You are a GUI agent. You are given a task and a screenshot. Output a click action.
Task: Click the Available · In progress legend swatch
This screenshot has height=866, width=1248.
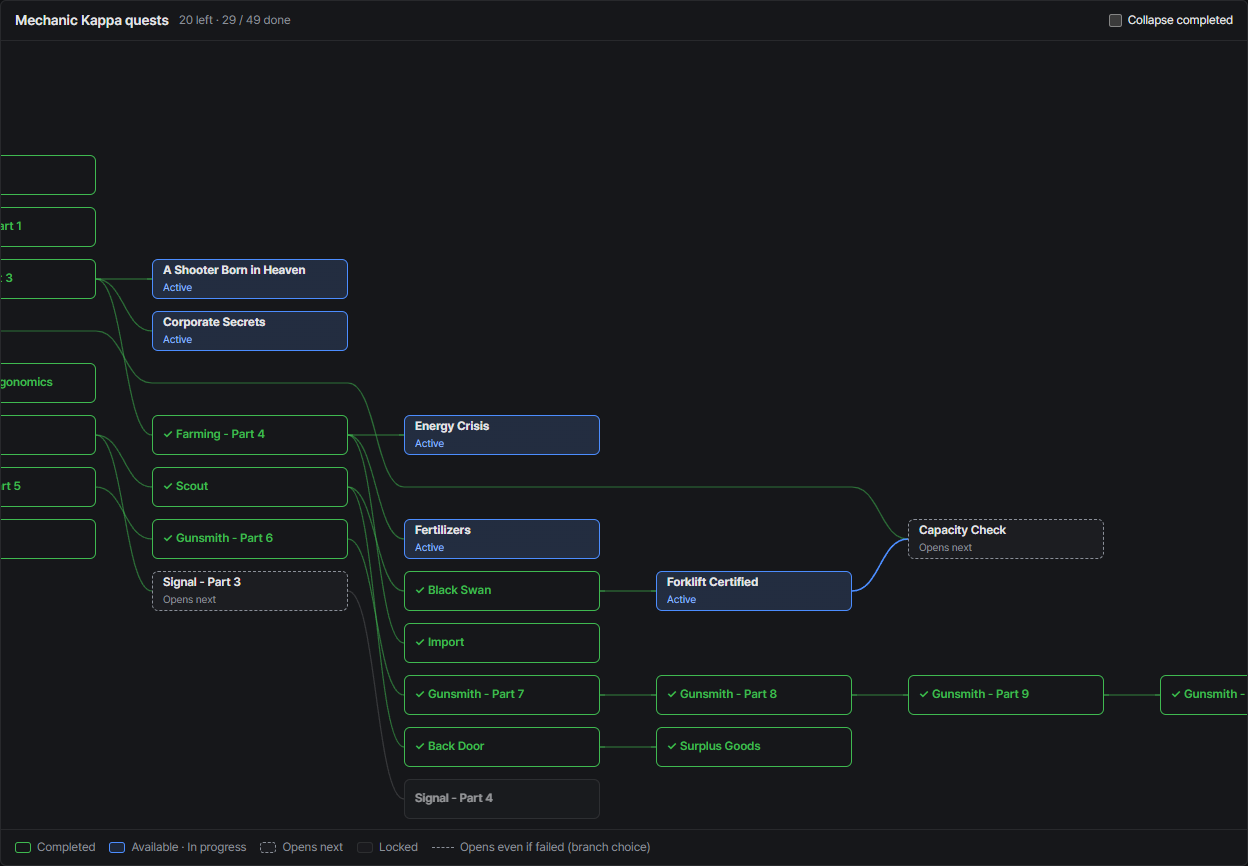117,847
